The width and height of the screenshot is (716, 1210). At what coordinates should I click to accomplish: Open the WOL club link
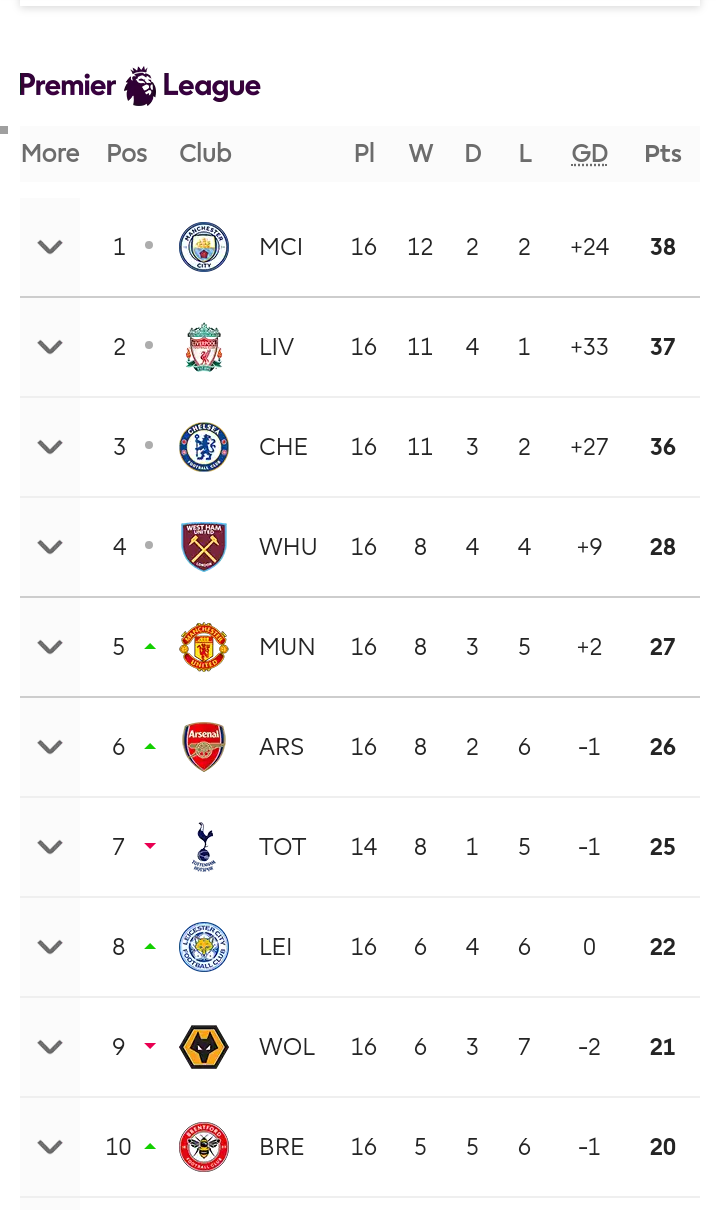click(x=287, y=1047)
